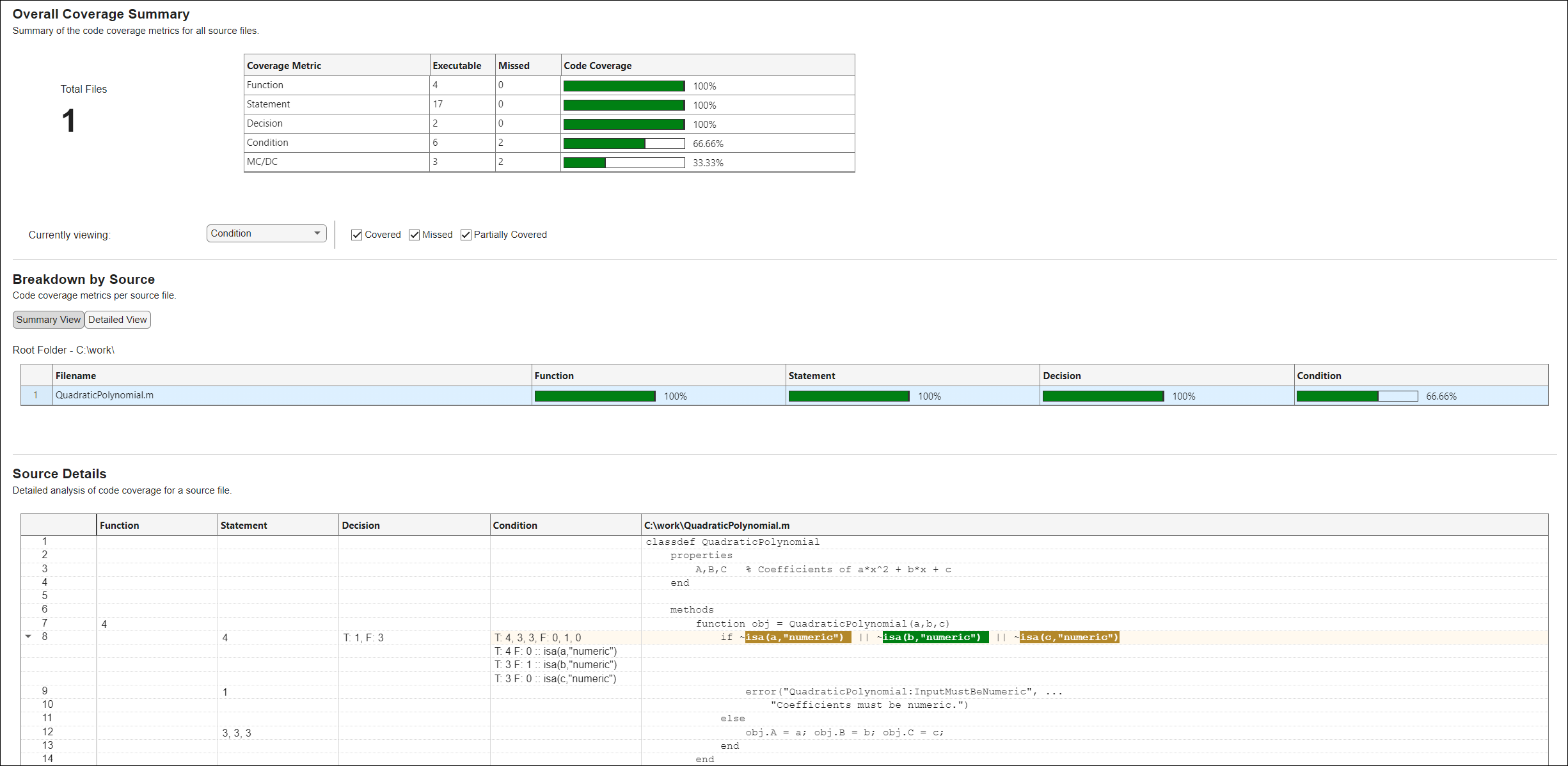Click the Statement column header in Breakdown by Source
Screen dimensions: 1568x766
click(x=812, y=375)
